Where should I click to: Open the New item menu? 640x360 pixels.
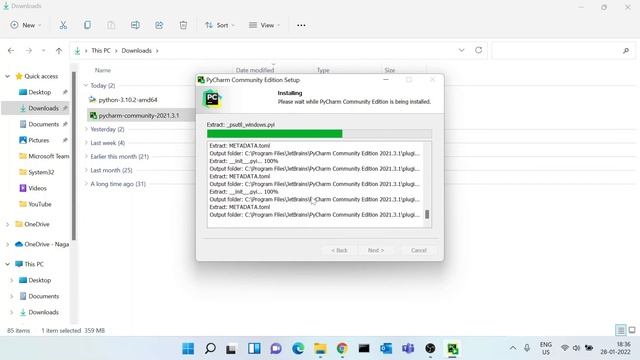click(26, 25)
